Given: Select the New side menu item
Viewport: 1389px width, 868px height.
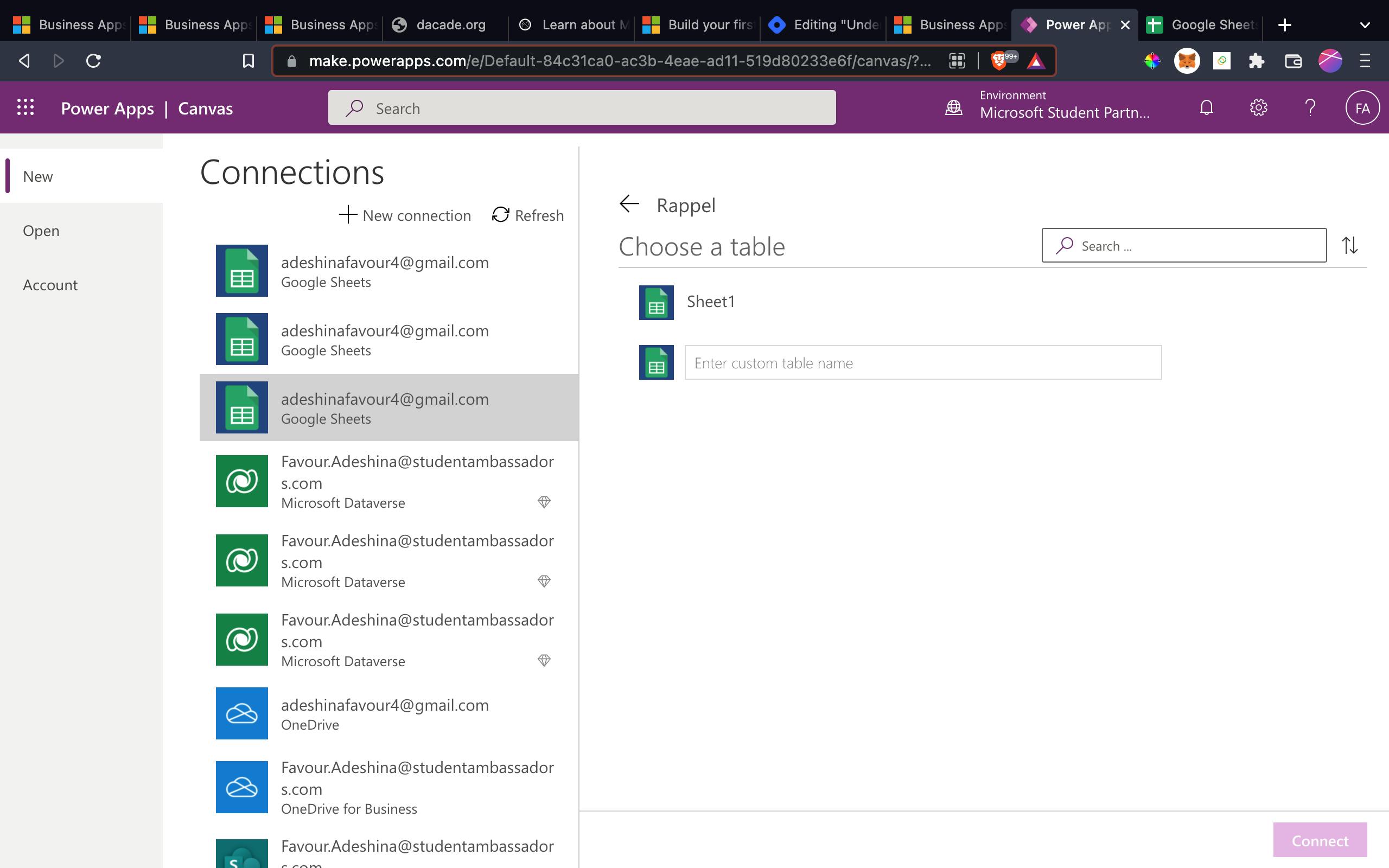Looking at the screenshot, I should 81,176.
